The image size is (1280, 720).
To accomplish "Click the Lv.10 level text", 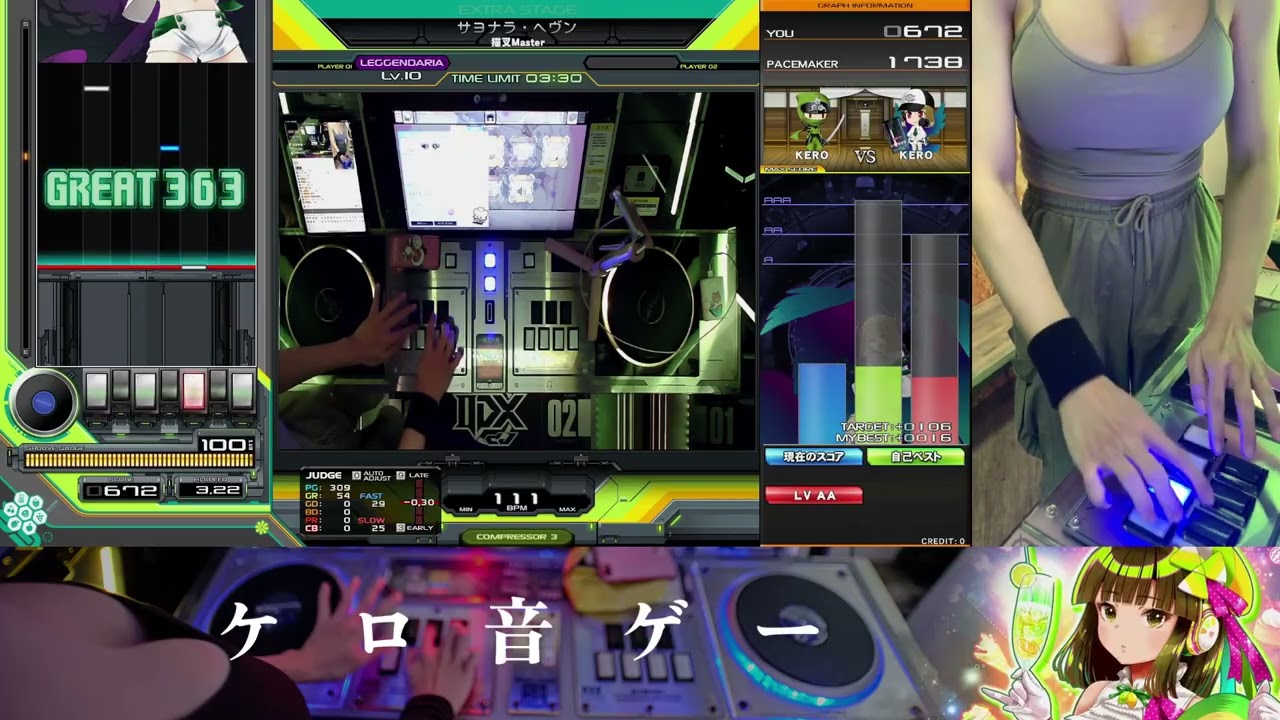I will (x=401, y=77).
